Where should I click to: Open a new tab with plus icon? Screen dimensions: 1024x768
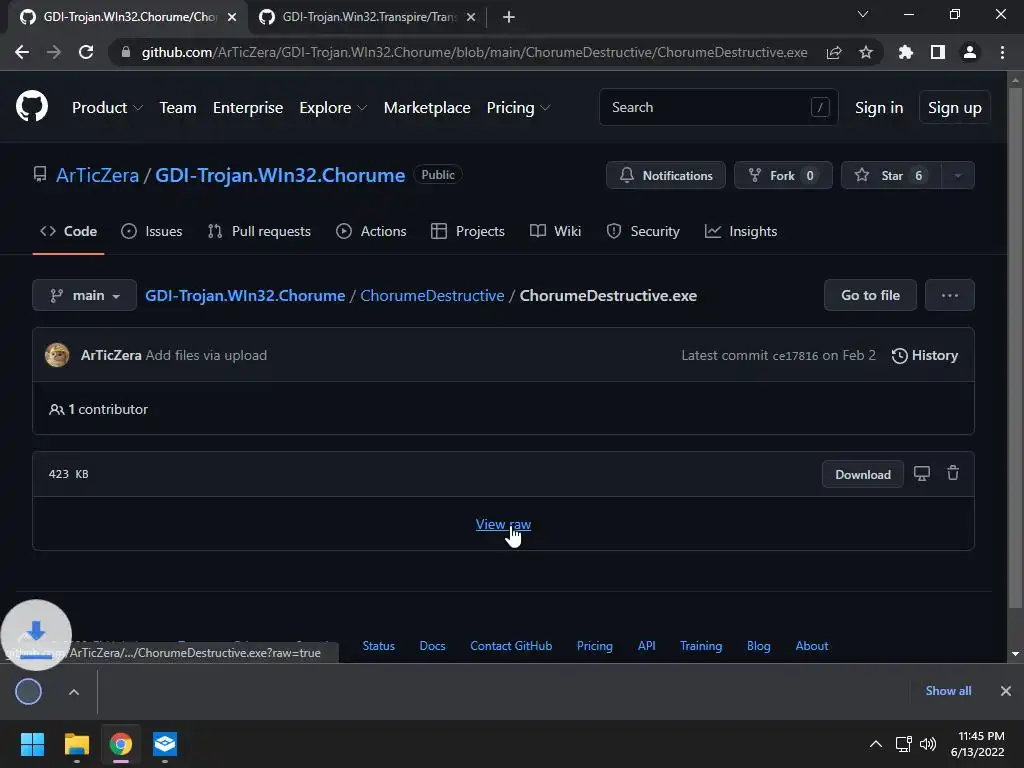pos(509,17)
